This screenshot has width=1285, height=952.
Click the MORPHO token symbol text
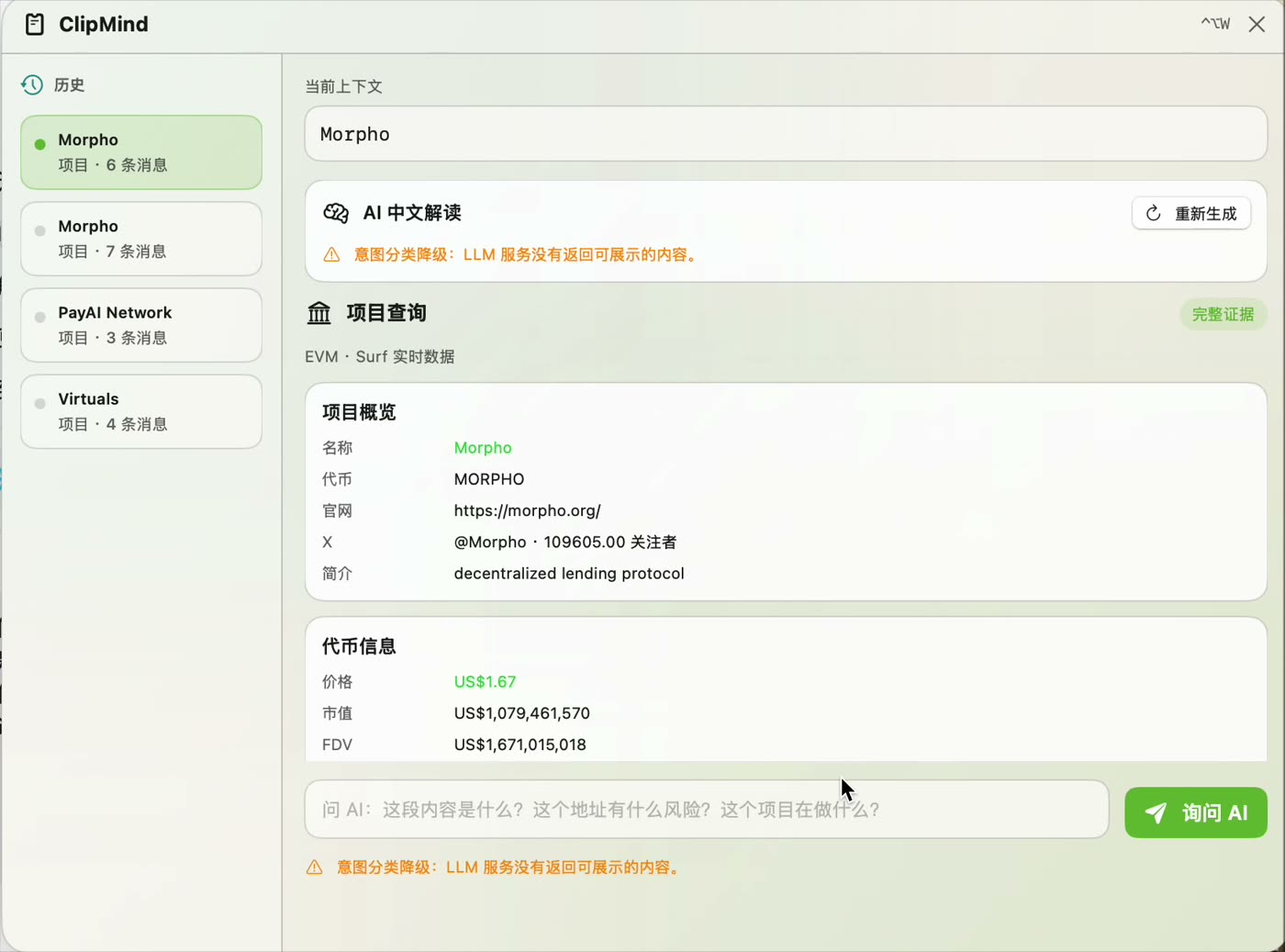pos(489,479)
